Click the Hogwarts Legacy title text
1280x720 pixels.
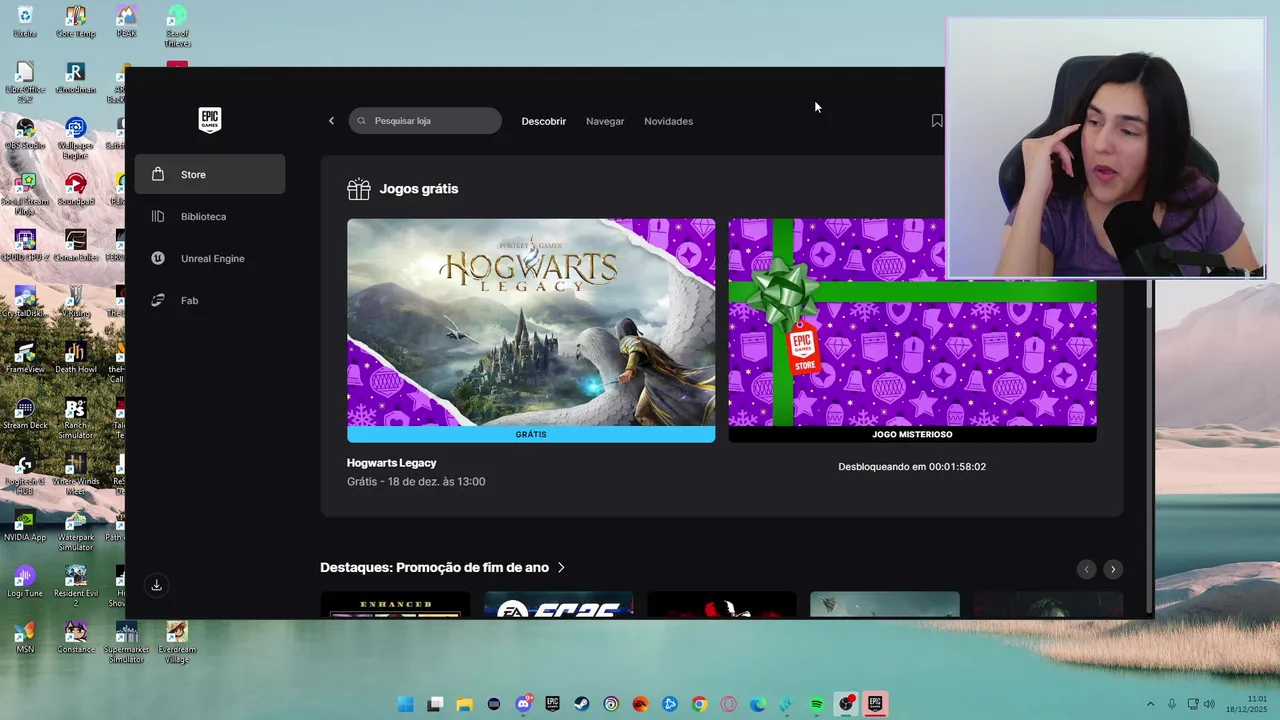pos(391,463)
